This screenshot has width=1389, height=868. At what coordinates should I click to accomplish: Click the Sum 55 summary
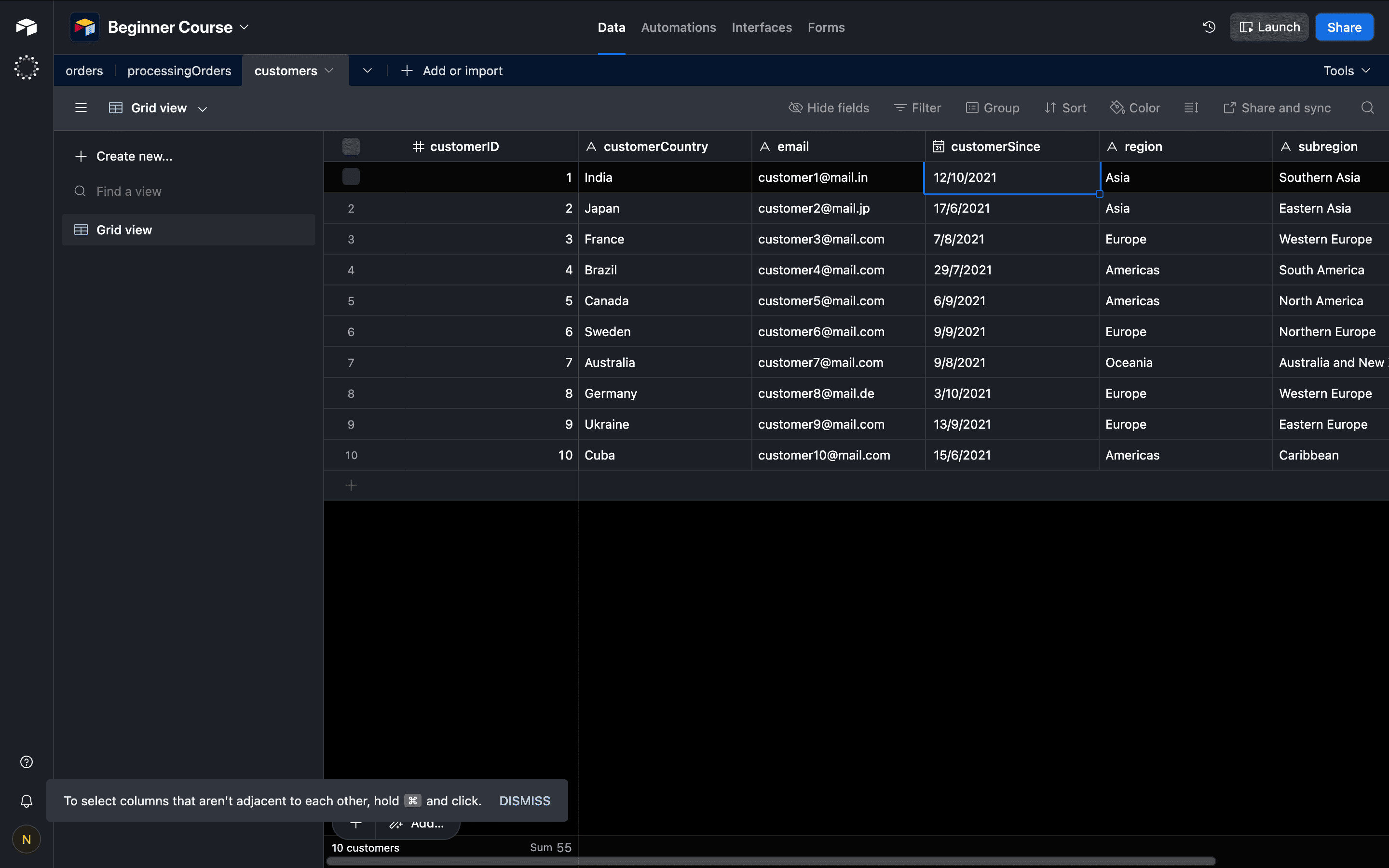pyautogui.click(x=550, y=847)
